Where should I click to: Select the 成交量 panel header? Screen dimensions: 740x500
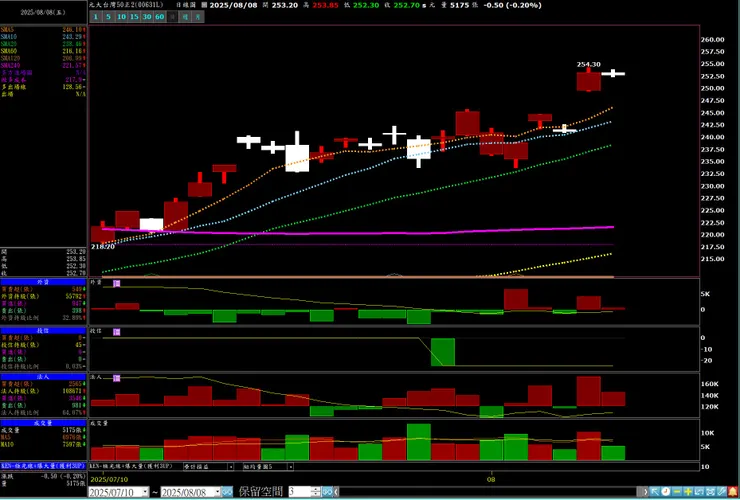(x=43, y=423)
